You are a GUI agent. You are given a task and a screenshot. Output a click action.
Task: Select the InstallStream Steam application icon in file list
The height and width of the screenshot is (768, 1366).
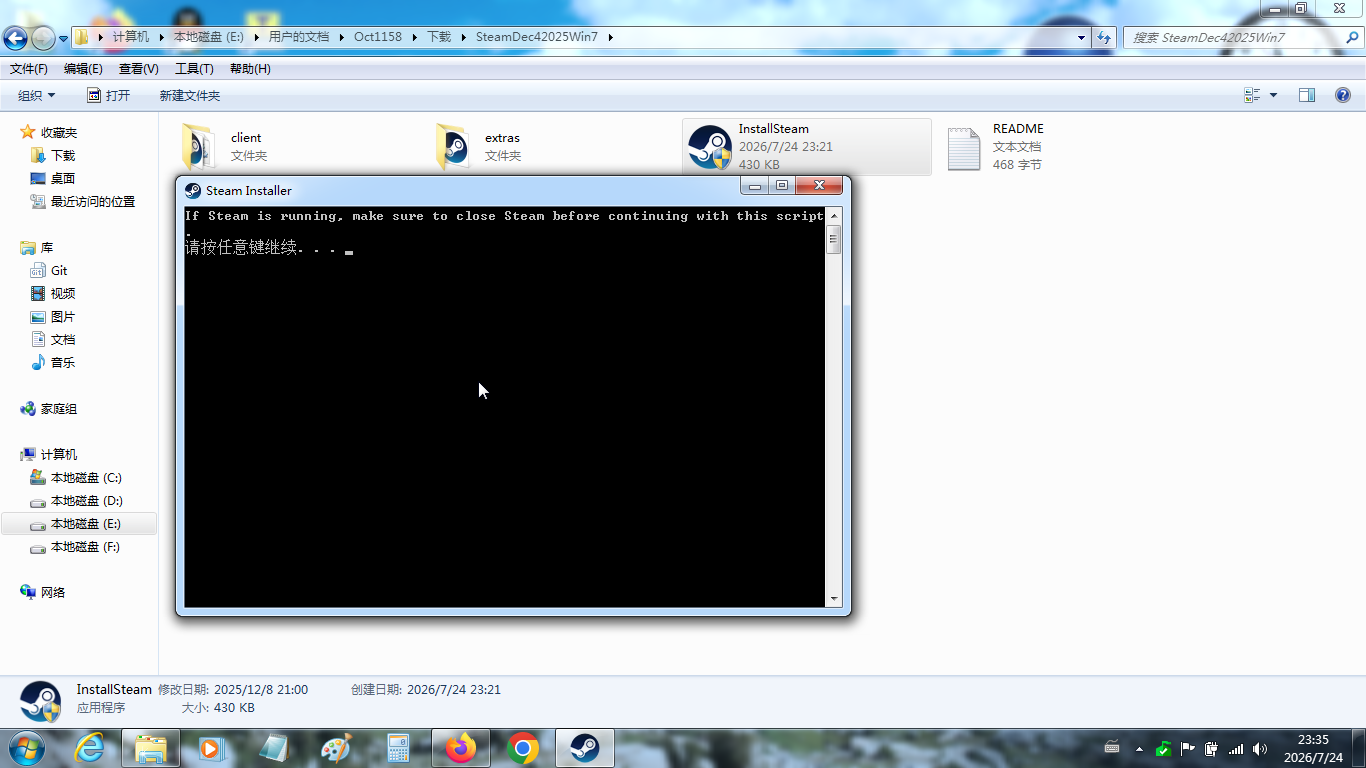click(710, 147)
